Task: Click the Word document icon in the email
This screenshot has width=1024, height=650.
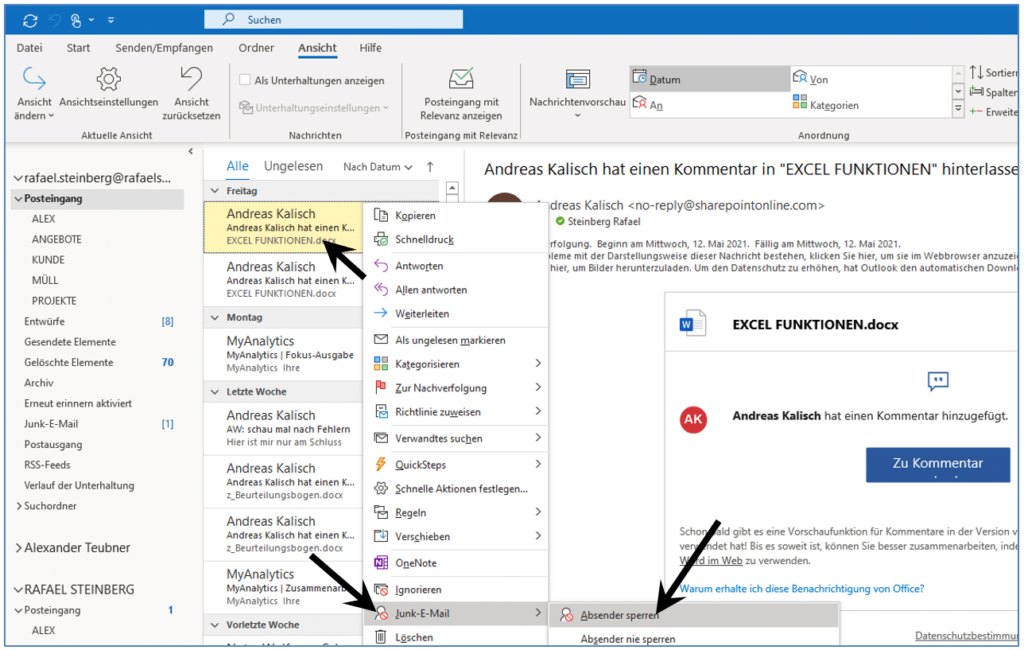Action: [692, 323]
